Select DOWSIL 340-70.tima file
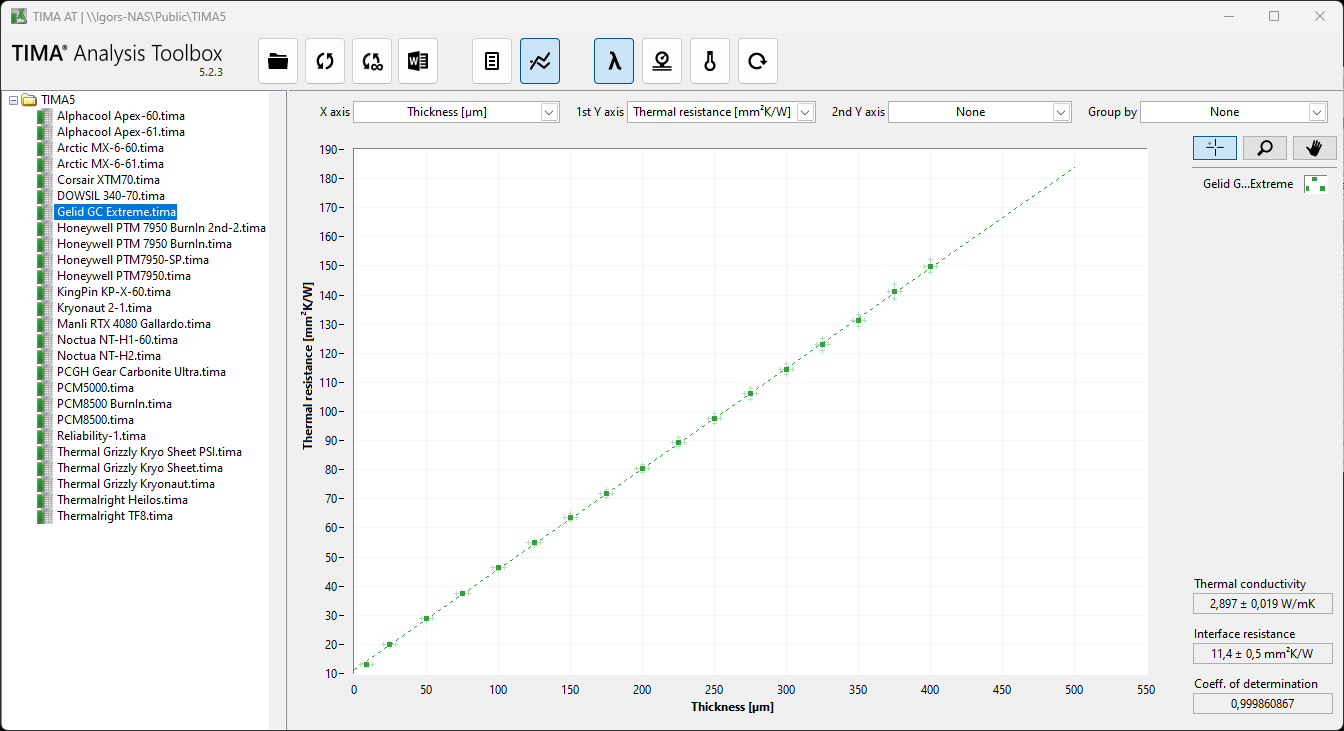The image size is (1344, 731). tap(111, 196)
